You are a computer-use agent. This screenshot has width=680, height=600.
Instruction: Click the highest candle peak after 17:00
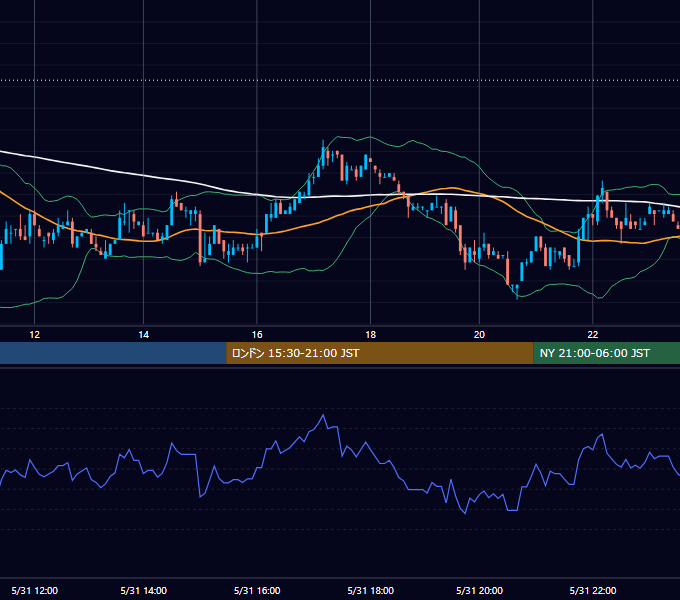323,154
